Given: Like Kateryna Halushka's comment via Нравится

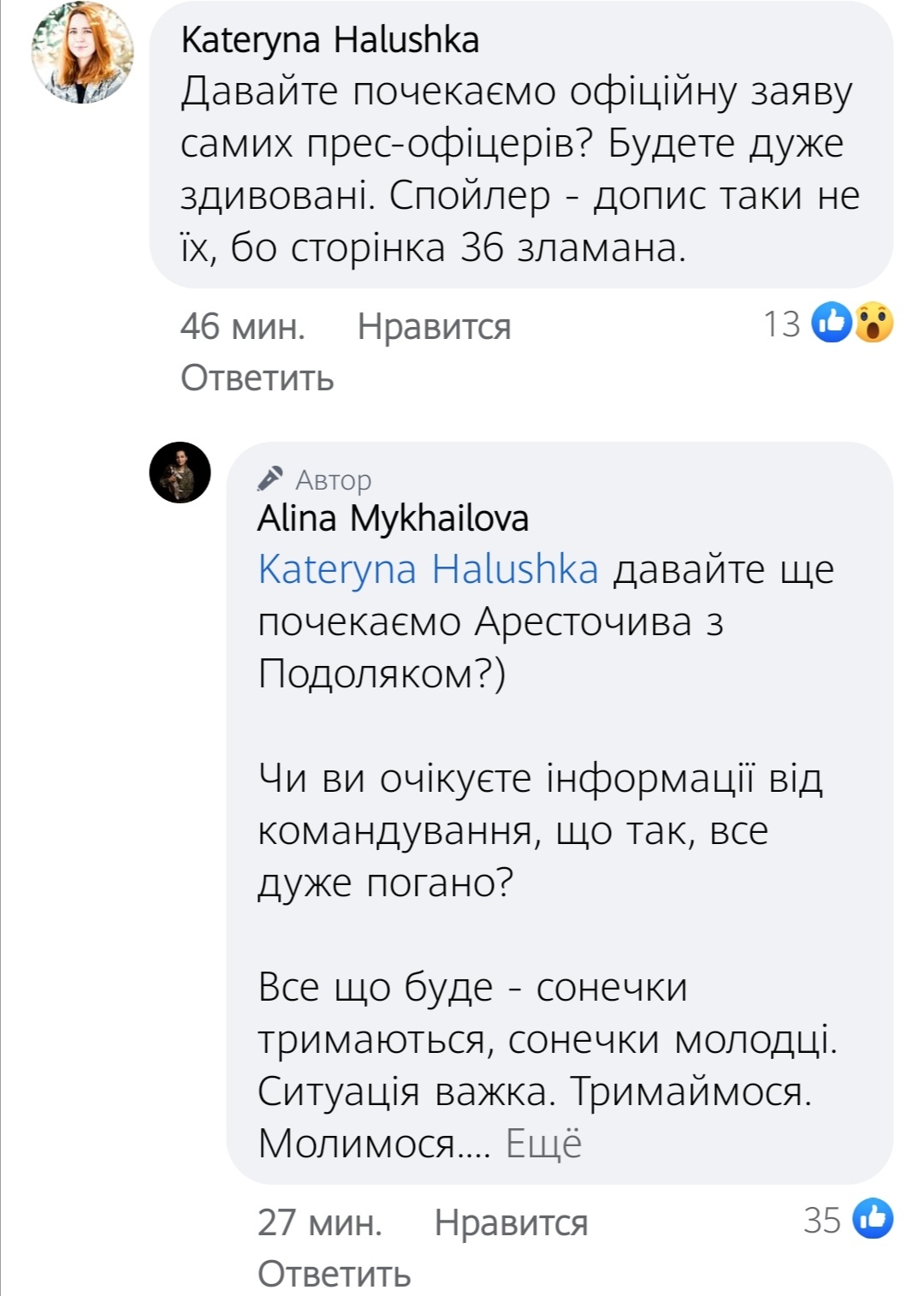Looking at the screenshot, I should pyautogui.click(x=434, y=326).
